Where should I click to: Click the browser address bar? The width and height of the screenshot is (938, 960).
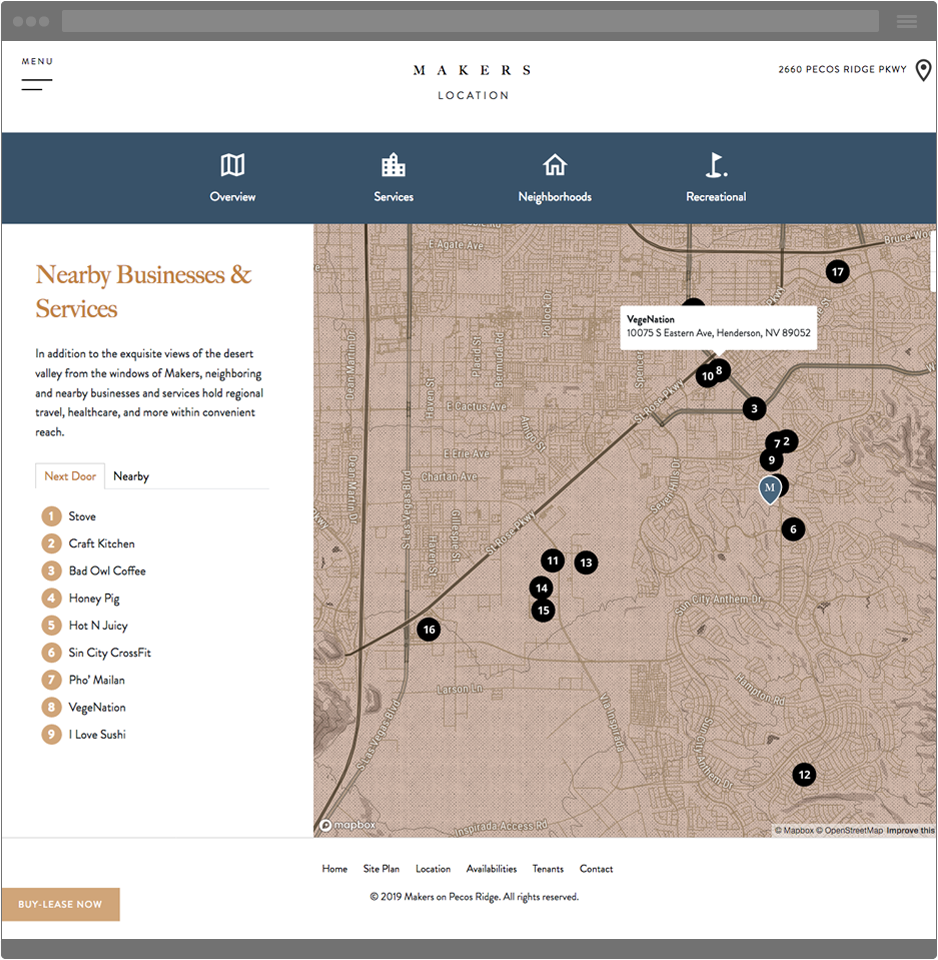tap(470, 21)
